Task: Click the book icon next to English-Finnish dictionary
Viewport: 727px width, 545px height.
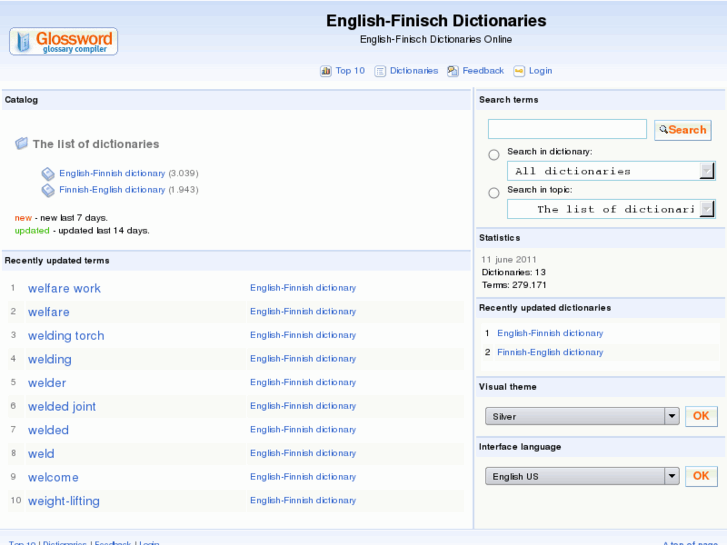Action: 48,174
